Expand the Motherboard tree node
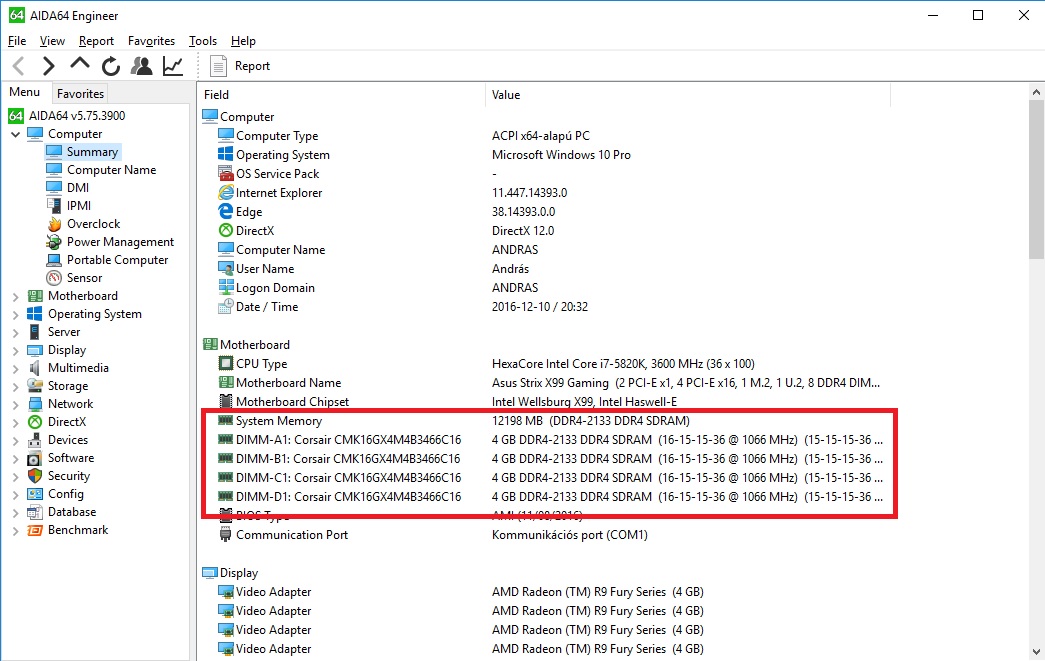1045x661 pixels. click(x=15, y=297)
